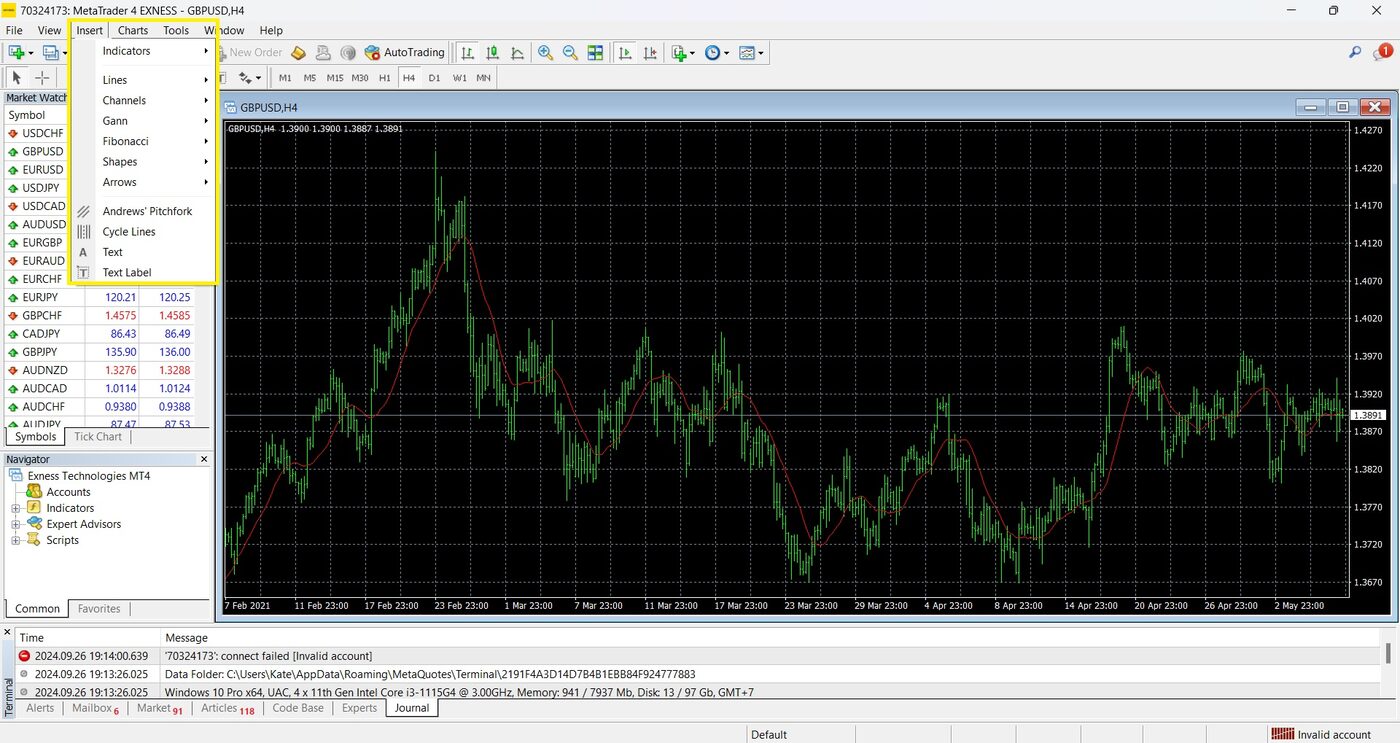Image resolution: width=1400 pixels, height=743 pixels.
Task: Switch to the Favorites tab in Navigator
Action: 99,608
